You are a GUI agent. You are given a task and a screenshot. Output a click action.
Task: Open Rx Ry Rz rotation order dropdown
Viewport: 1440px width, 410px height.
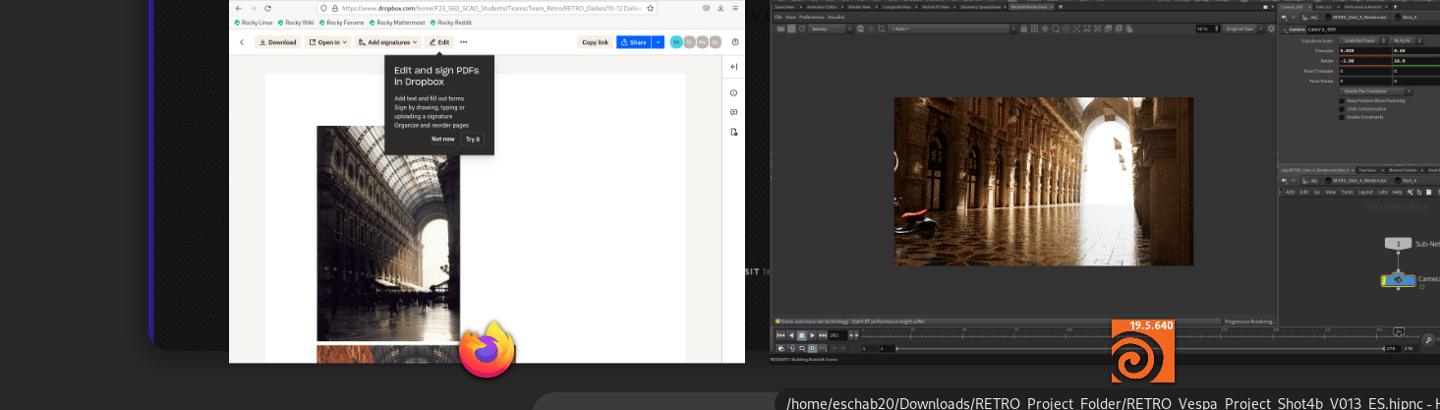coord(1407,40)
